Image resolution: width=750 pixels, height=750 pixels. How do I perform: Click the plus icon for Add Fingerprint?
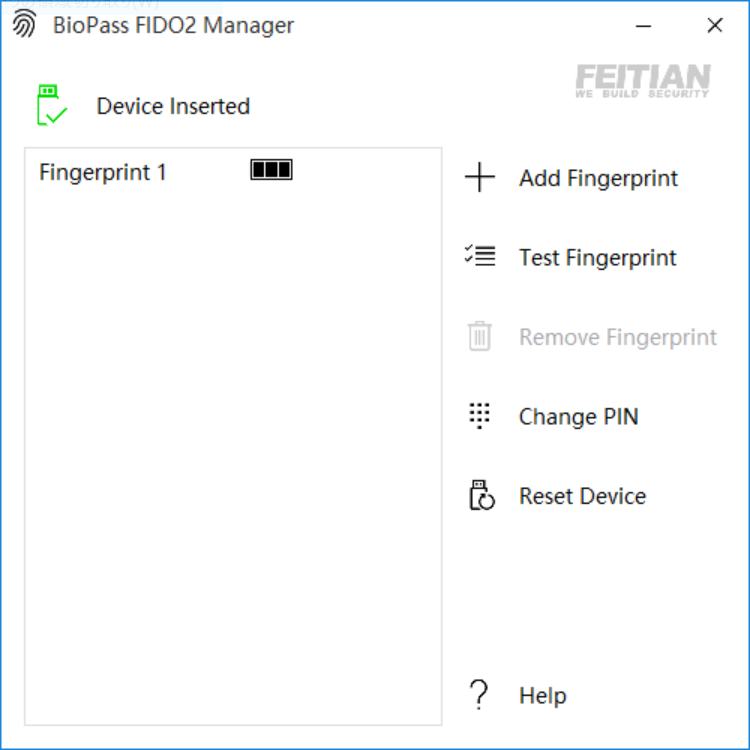click(x=480, y=179)
